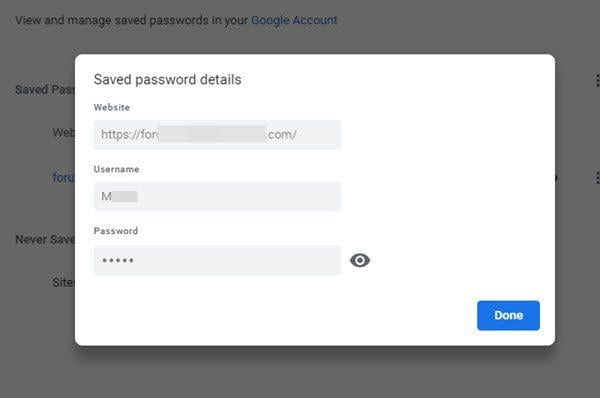Open the forum entry's three-dot menu

(x=597, y=178)
